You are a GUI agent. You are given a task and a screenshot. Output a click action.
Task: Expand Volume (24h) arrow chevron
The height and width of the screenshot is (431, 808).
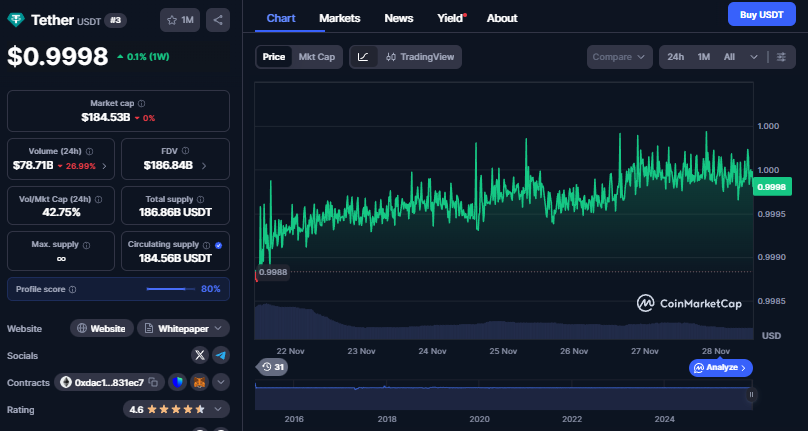[105, 166]
